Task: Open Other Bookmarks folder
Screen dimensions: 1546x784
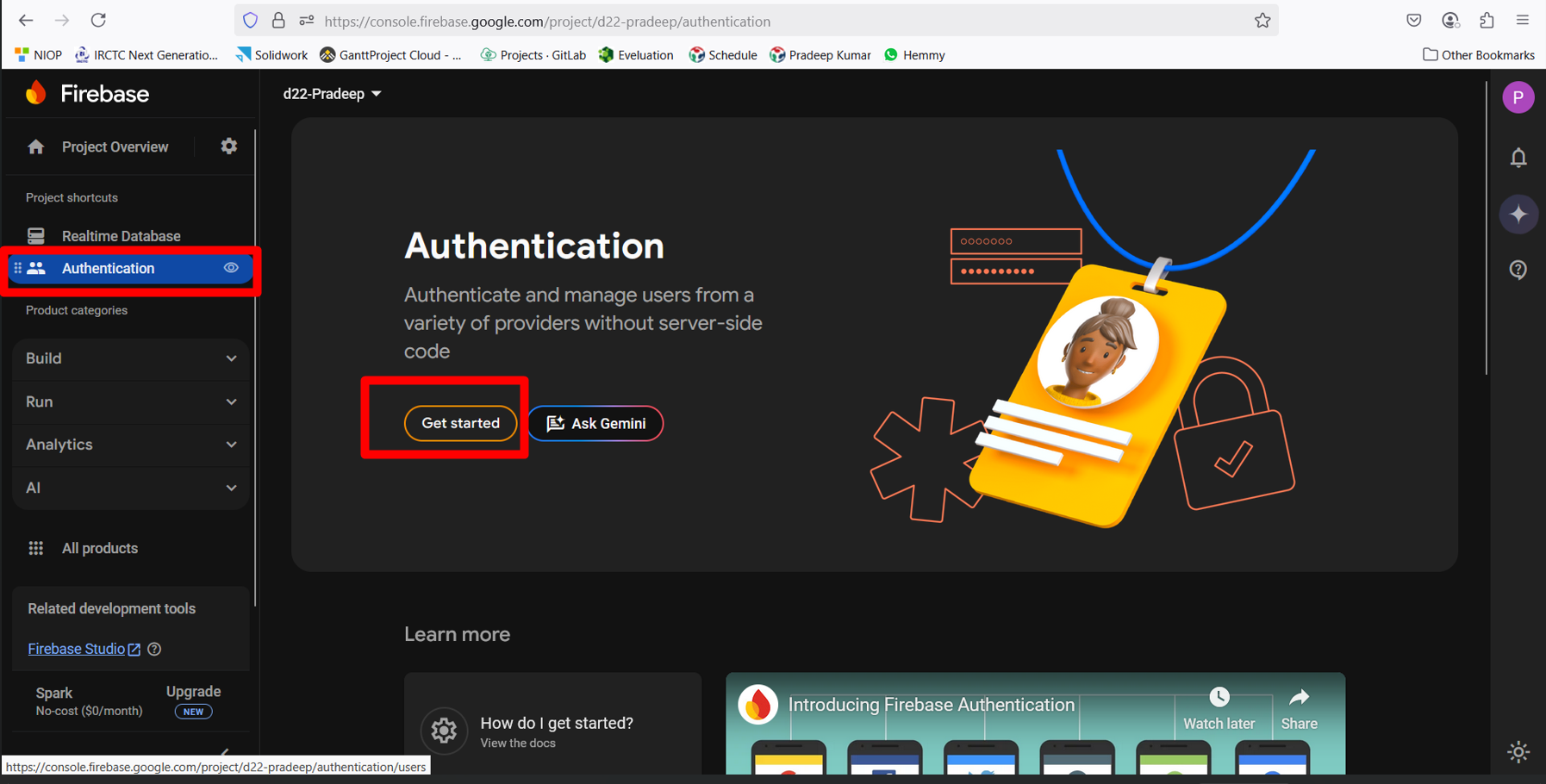Action: [x=1478, y=55]
